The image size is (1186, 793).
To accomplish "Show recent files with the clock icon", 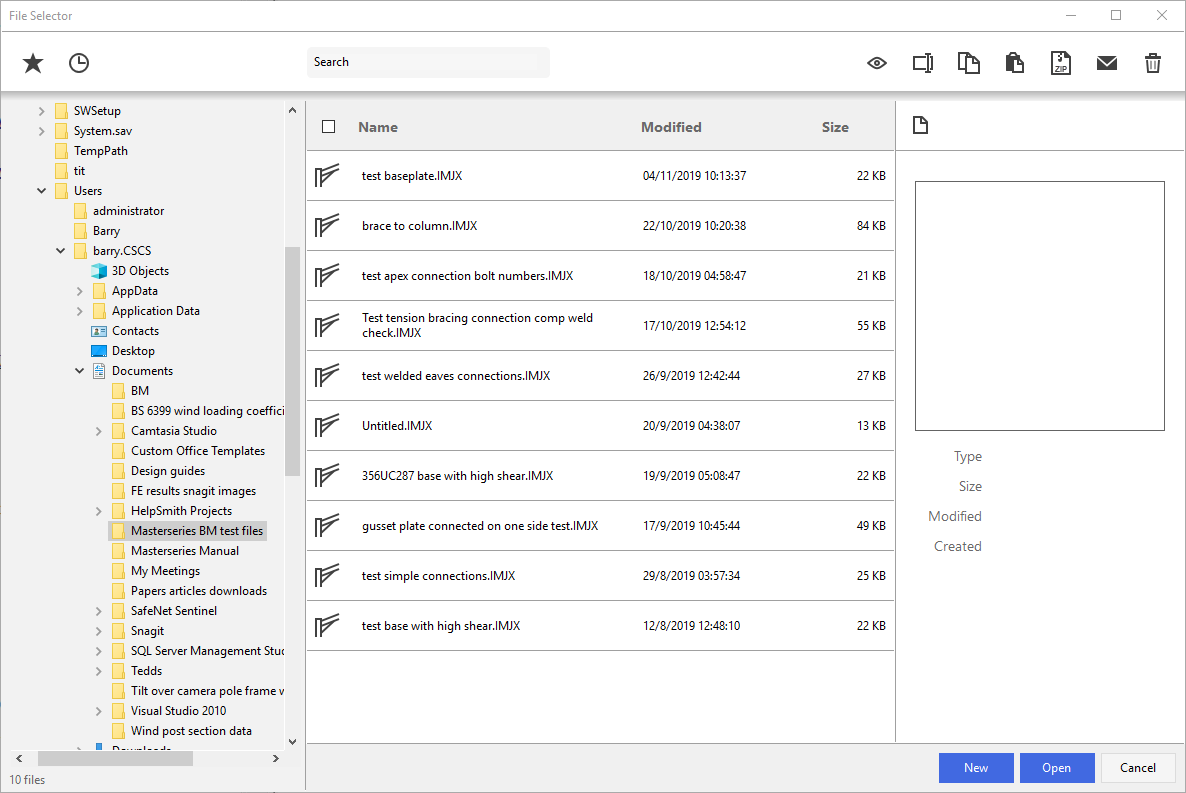I will 78,62.
